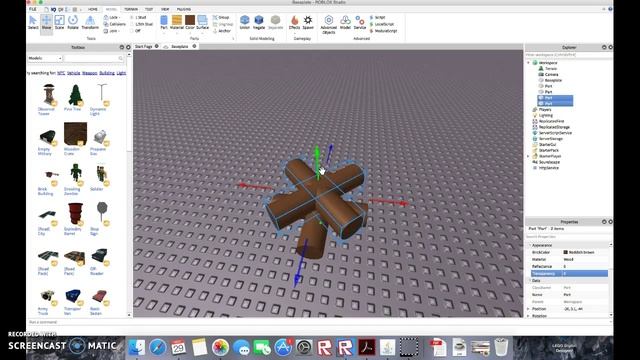
Task: Open the Join dropdown in Tools
Action: tap(111, 31)
